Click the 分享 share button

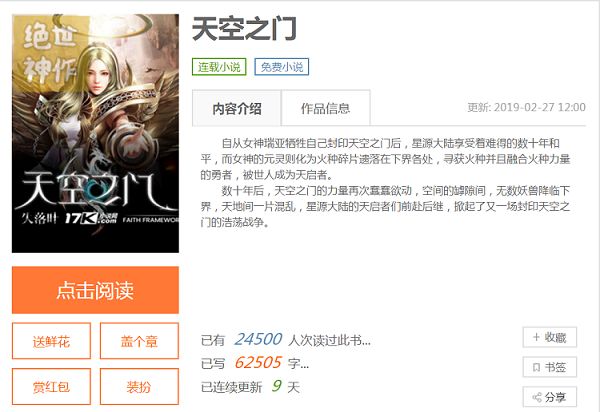550,397
